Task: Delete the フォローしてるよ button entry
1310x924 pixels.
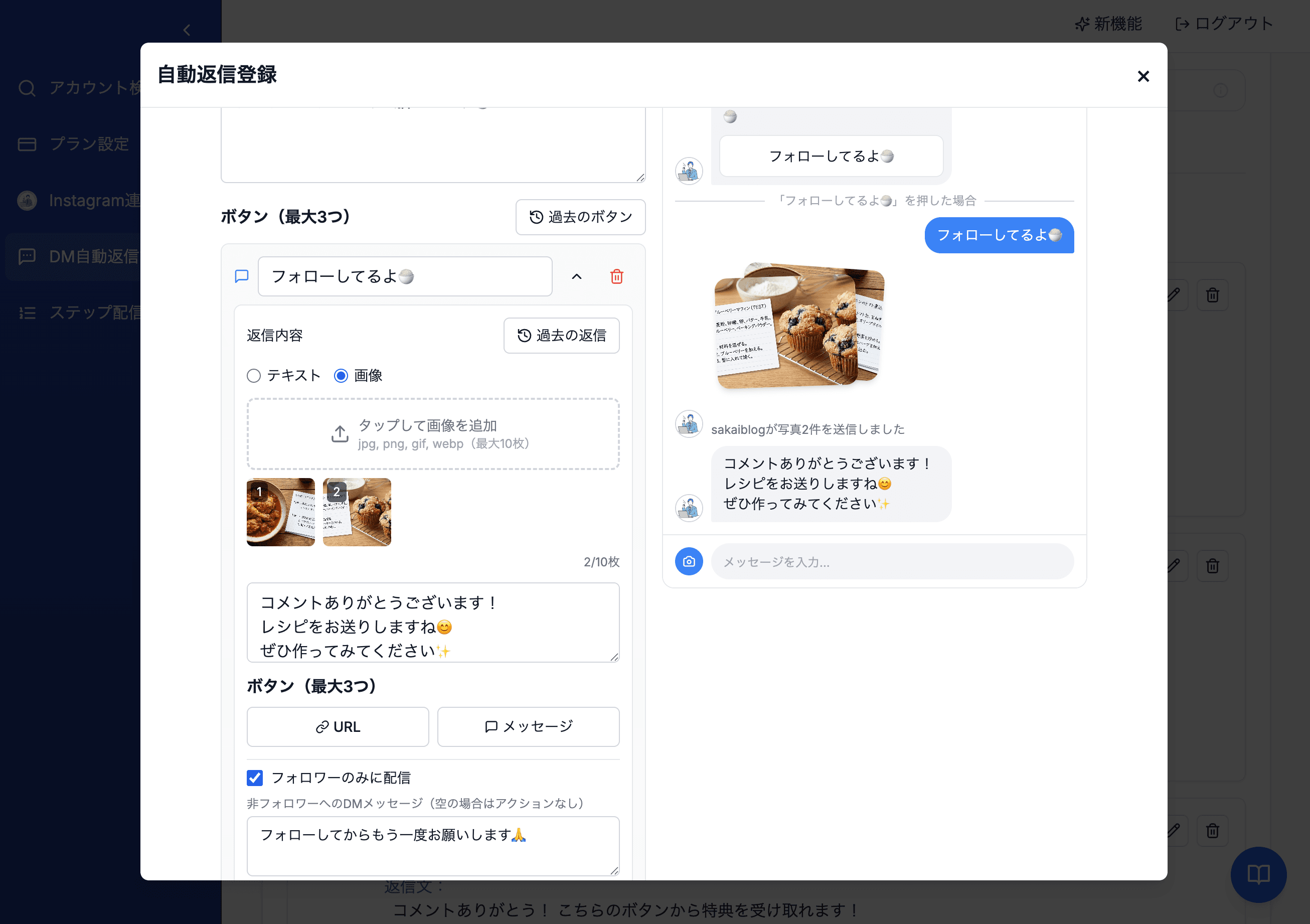Action: click(x=617, y=277)
